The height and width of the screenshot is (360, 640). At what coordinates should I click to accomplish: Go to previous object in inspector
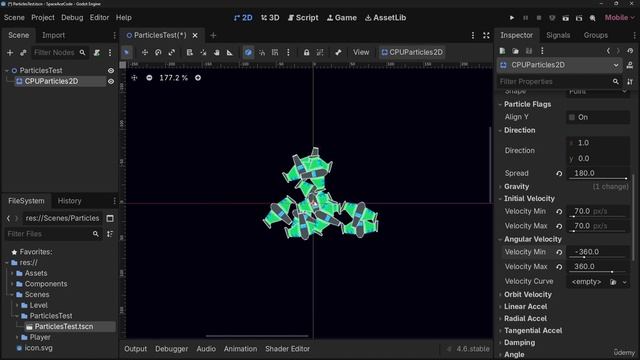[x=608, y=51]
